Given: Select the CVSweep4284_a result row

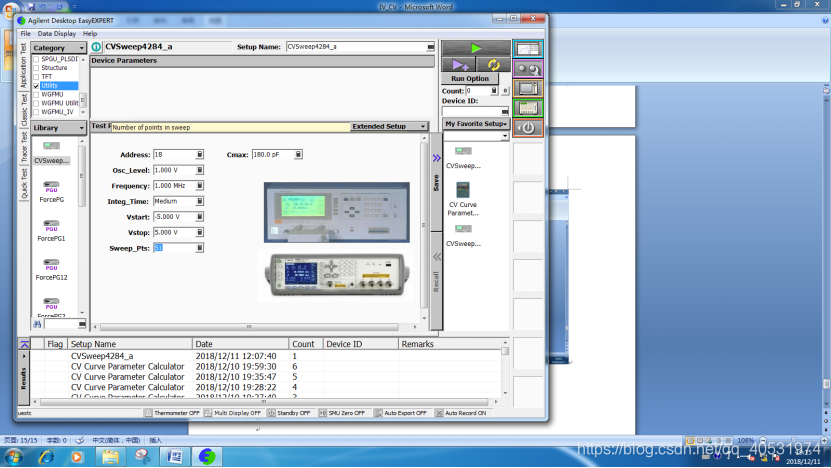Looking at the screenshot, I should point(268,356).
